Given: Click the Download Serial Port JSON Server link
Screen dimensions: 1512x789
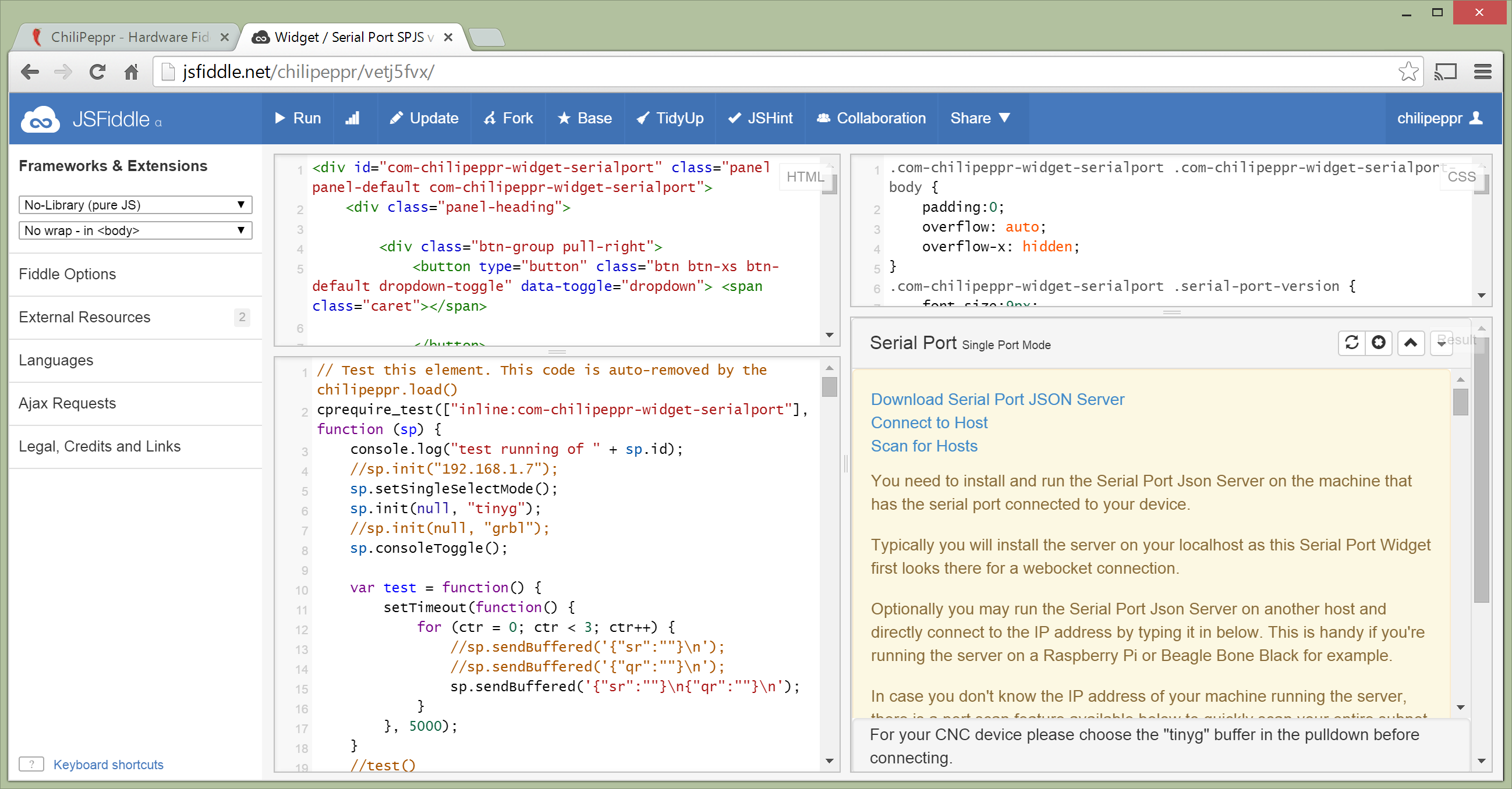Looking at the screenshot, I should click(x=997, y=400).
